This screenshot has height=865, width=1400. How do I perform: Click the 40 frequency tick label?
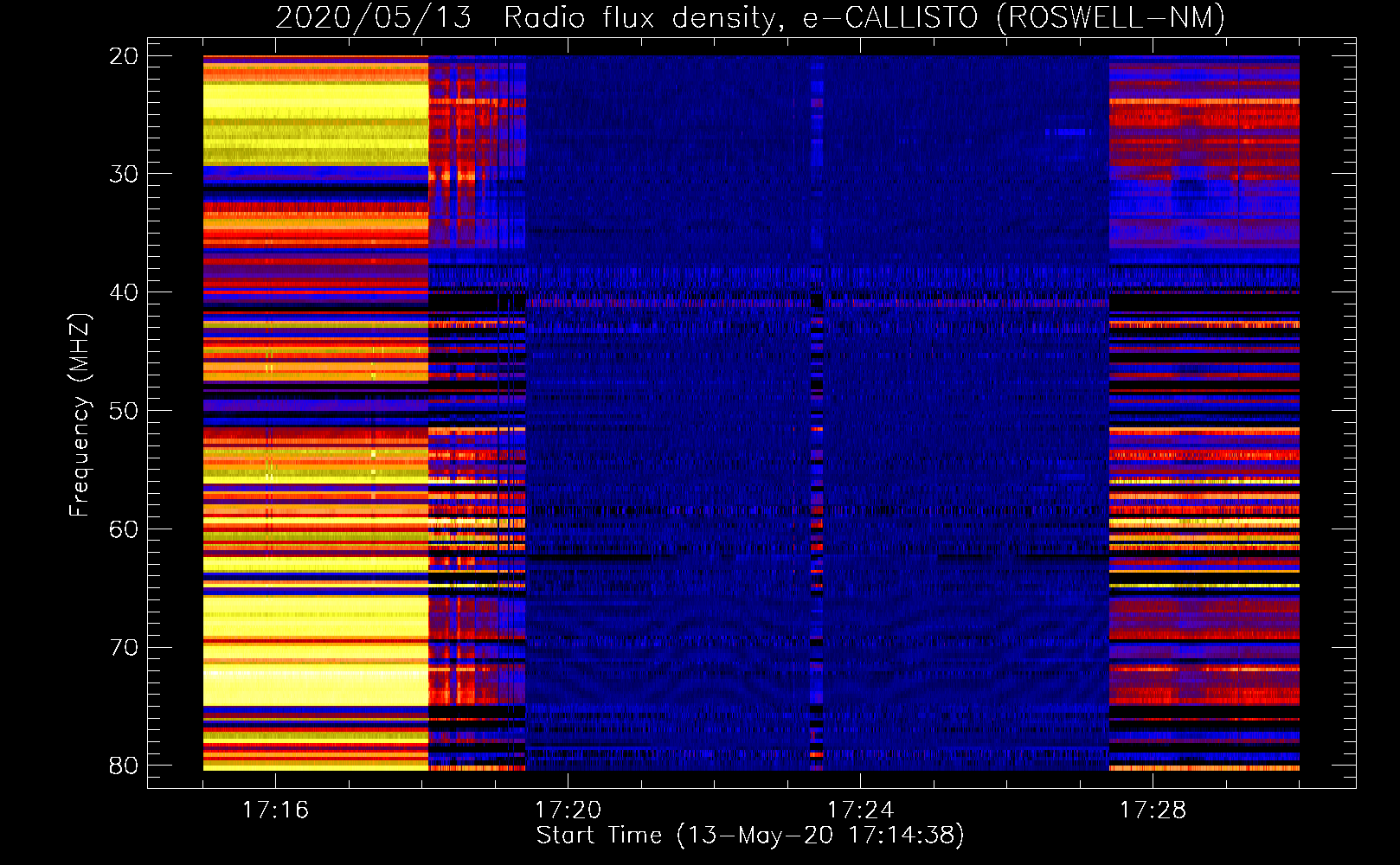124,292
